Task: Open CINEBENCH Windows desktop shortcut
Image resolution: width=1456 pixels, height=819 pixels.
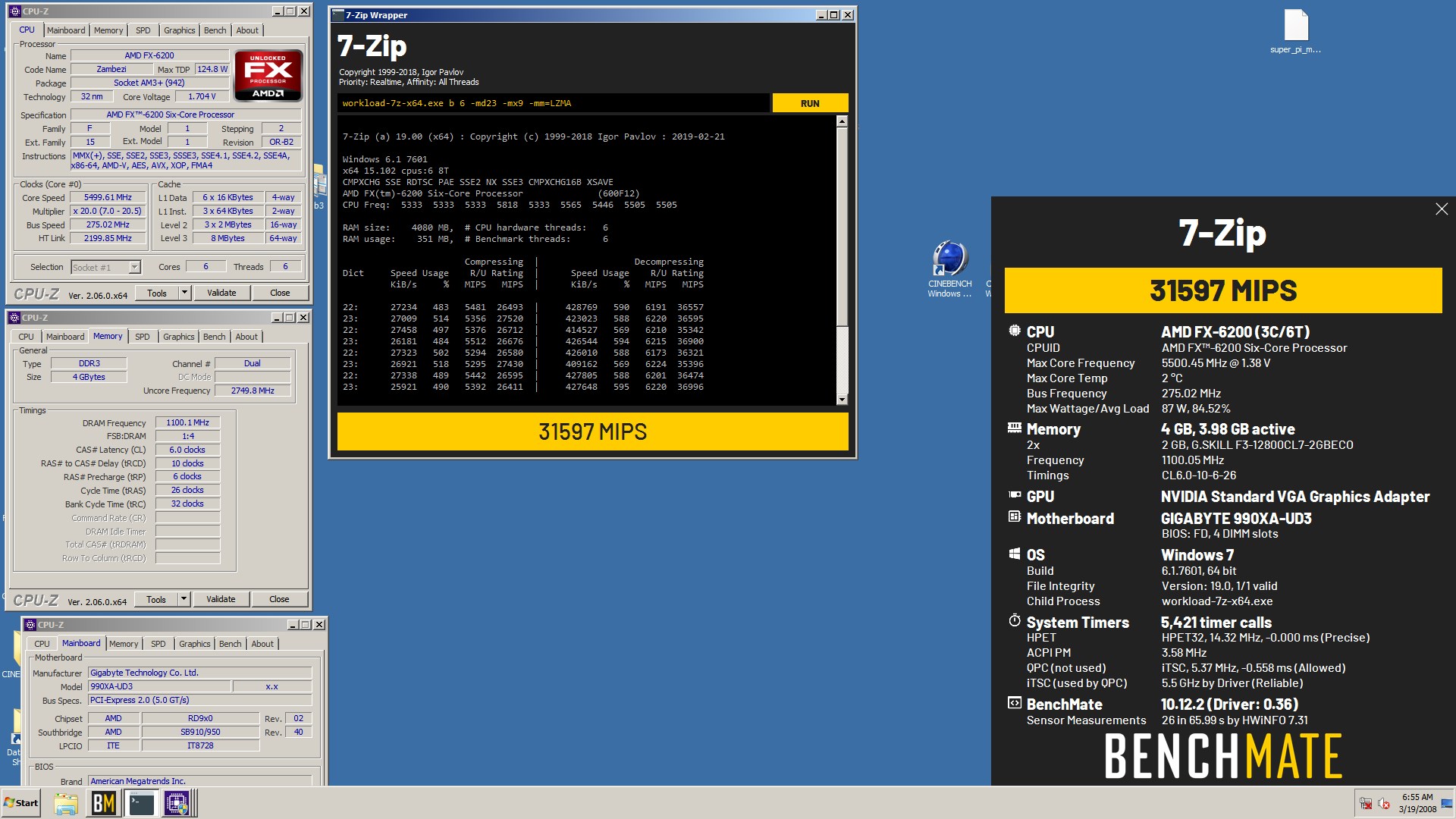Action: pos(949,269)
